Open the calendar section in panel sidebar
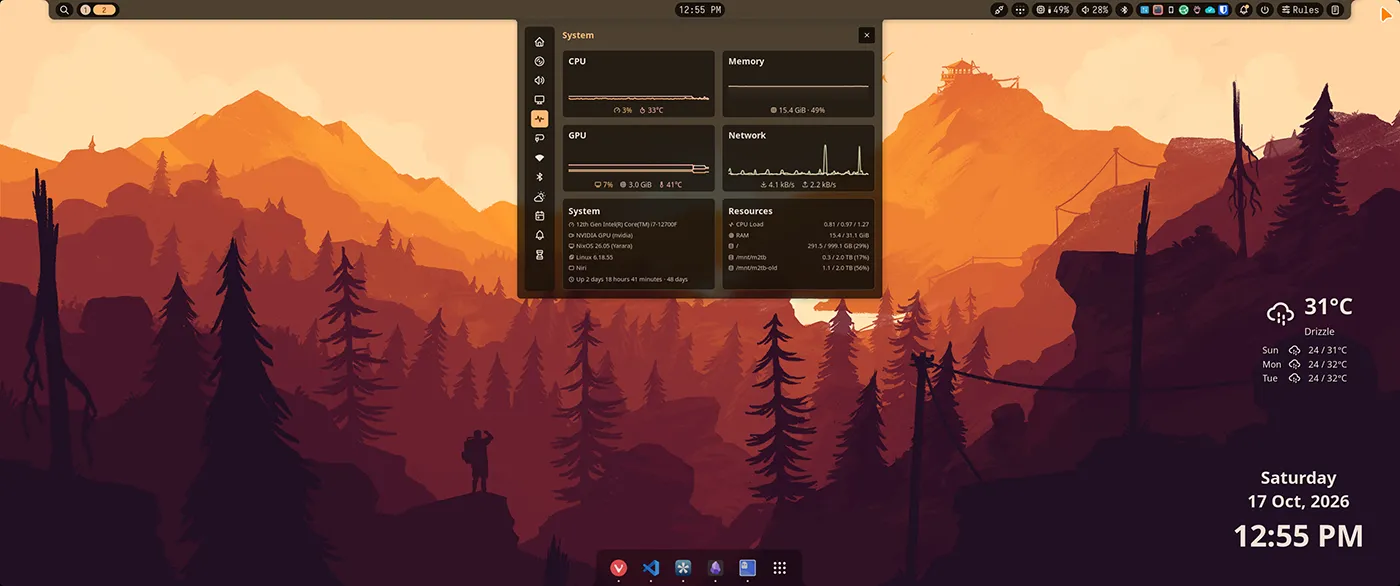This screenshot has width=1400, height=586. [x=539, y=216]
